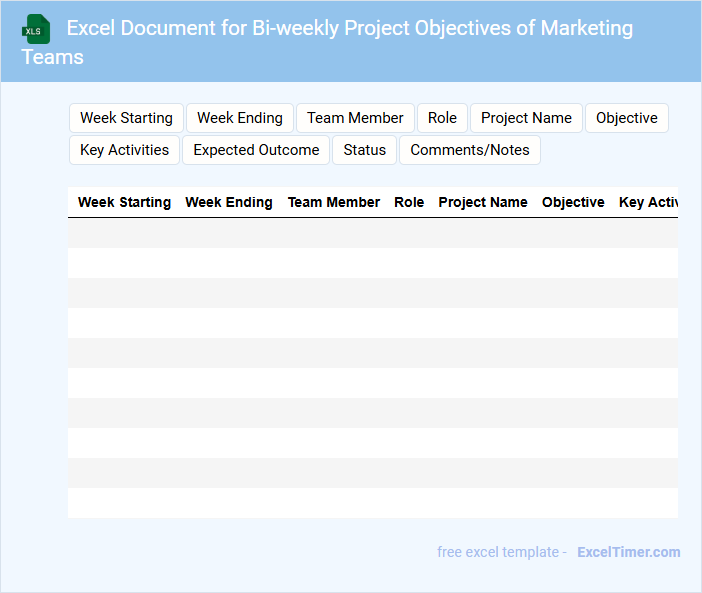702x593 pixels.
Task: Click the Week Ending column header
Action: pyautogui.click(x=229, y=202)
